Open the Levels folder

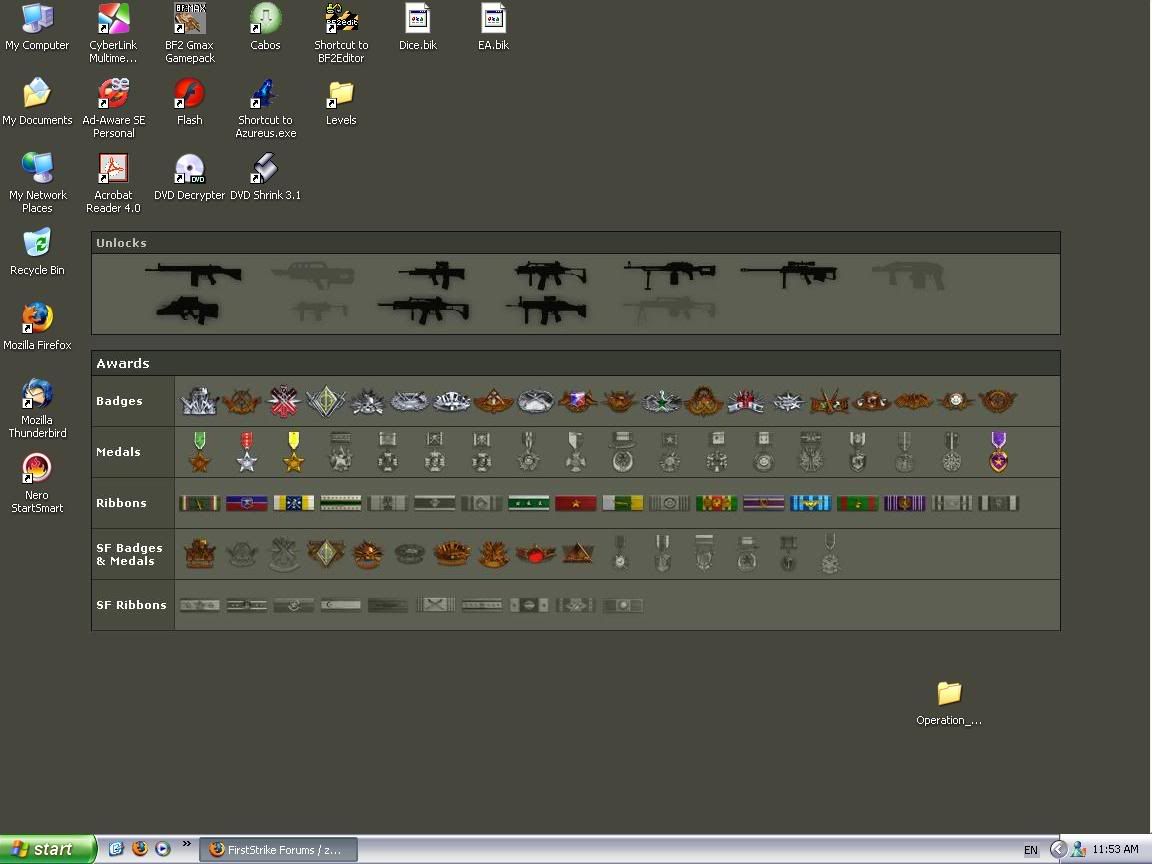(x=341, y=102)
